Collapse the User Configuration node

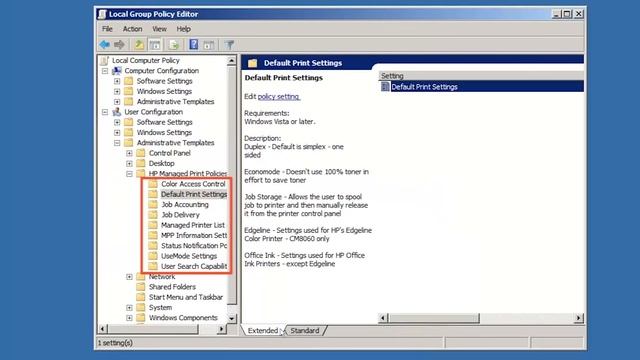(x=105, y=112)
